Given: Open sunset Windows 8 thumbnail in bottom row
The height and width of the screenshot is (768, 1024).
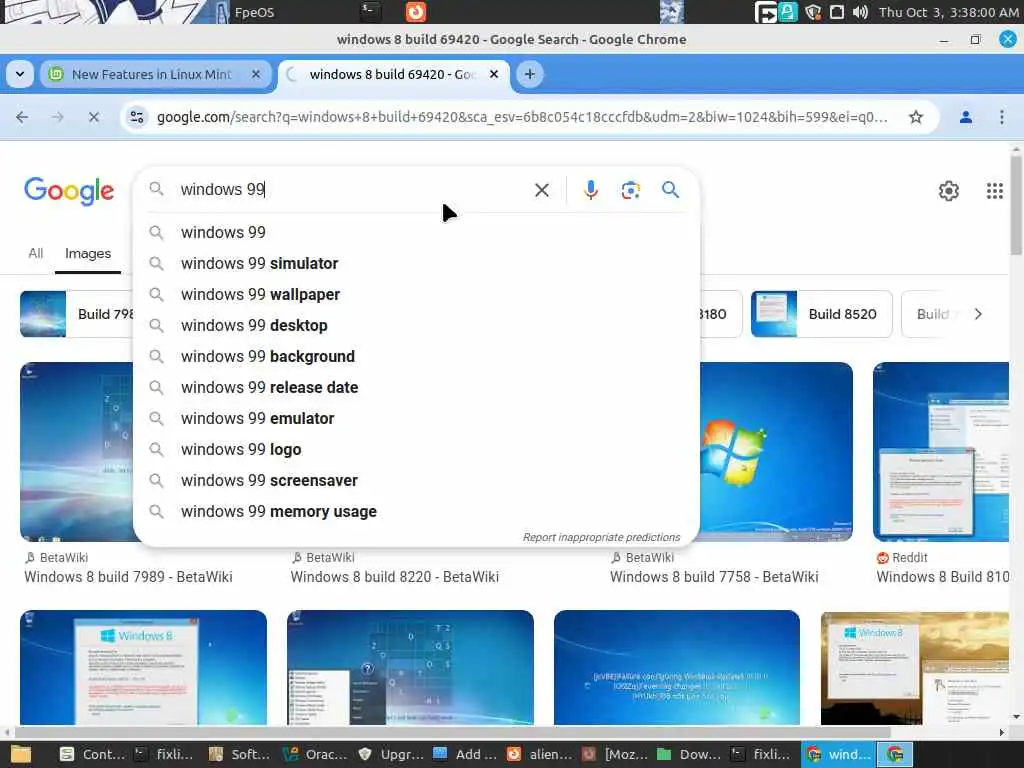Looking at the screenshot, I should pos(915,667).
